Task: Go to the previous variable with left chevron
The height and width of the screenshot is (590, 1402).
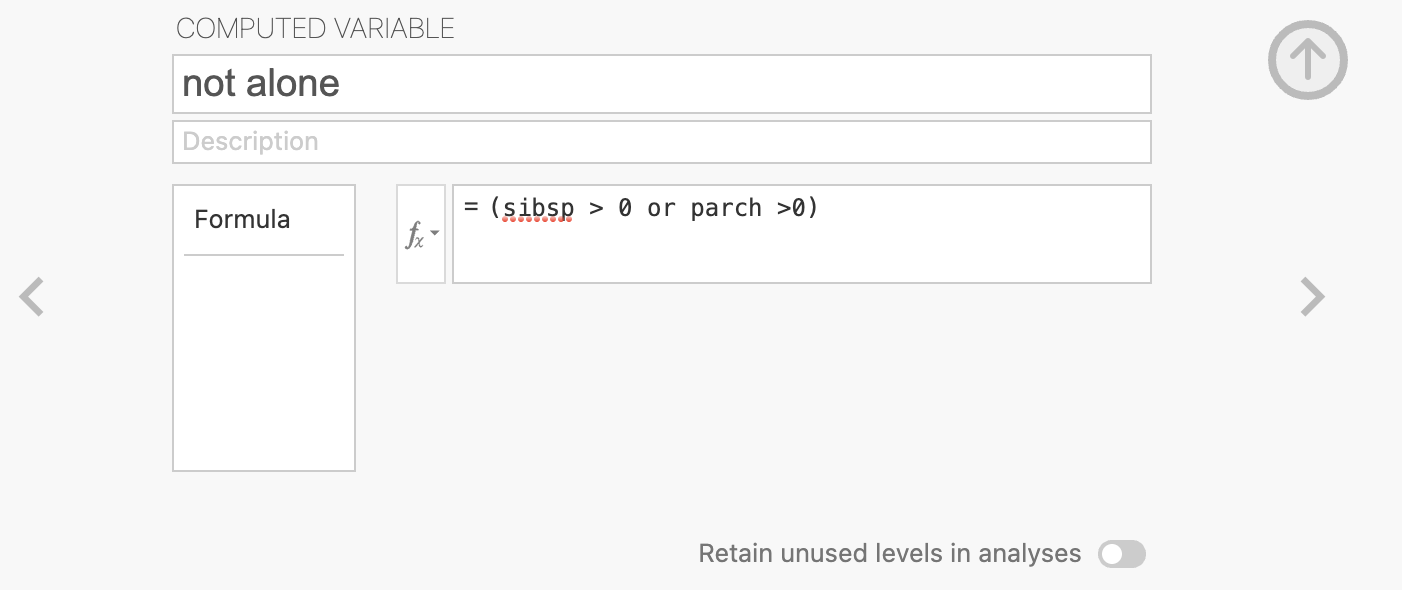Action: tap(32, 297)
